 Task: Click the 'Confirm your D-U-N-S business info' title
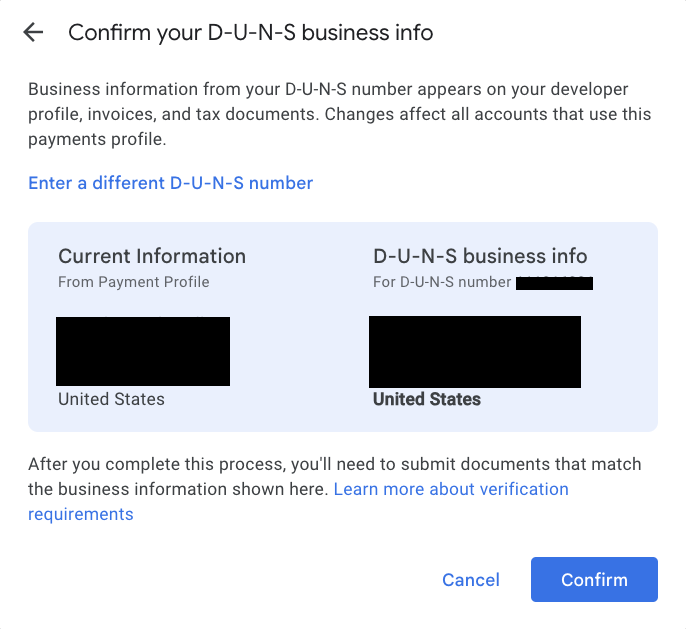251,33
